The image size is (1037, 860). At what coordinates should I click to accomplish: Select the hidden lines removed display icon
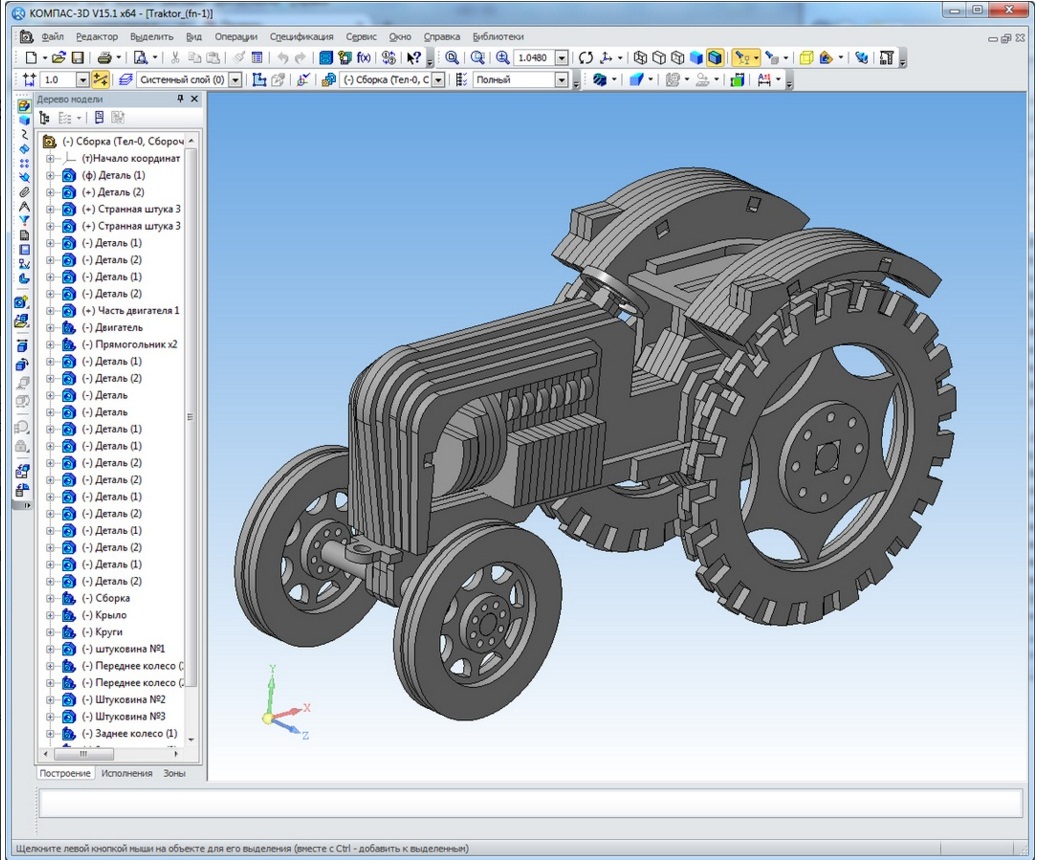[659, 58]
